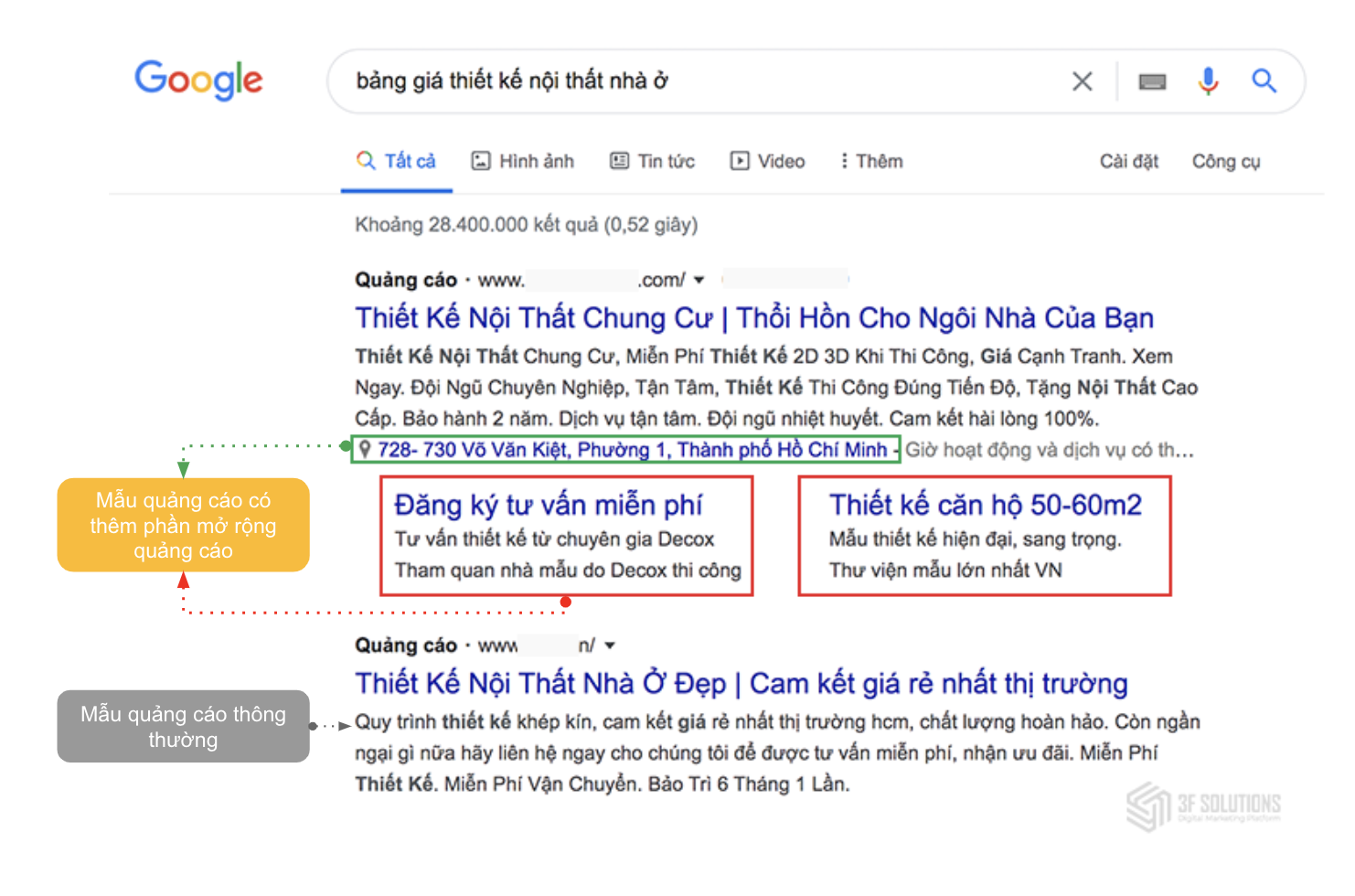Start voice search with microphone icon
The image size is (1355, 896).
[1208, 81]
